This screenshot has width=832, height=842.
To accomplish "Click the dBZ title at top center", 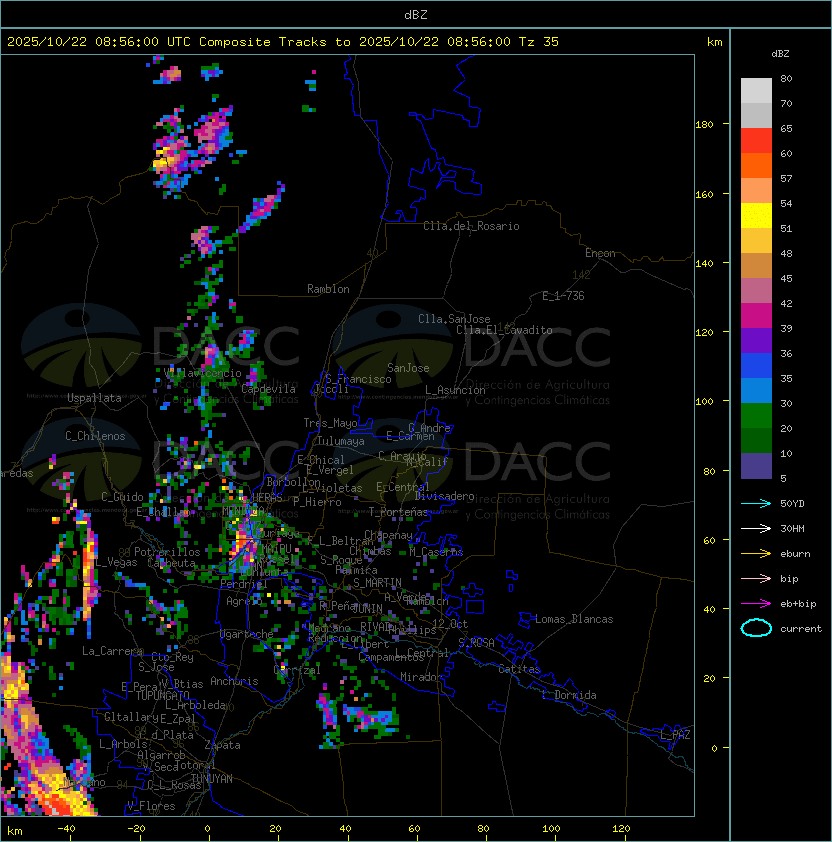I will pos(416,14).
